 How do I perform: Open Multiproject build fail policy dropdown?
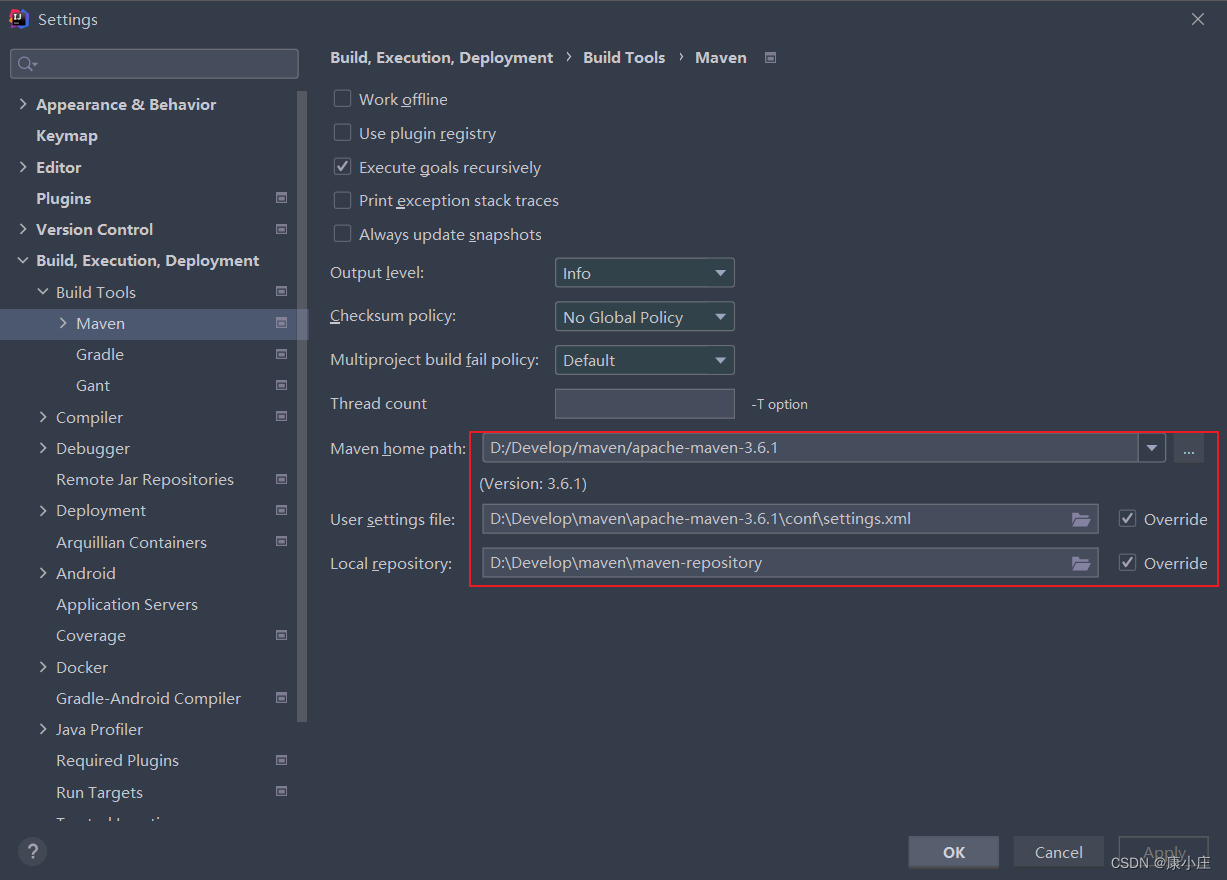click(x=645, y=360)
